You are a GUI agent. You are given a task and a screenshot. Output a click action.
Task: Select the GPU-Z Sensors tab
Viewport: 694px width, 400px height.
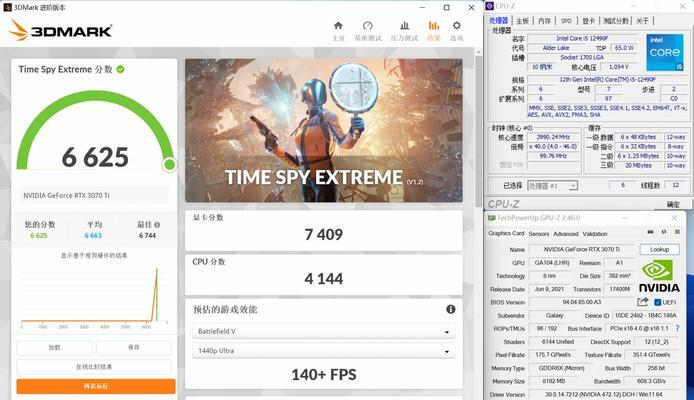(x=539, y=234)
